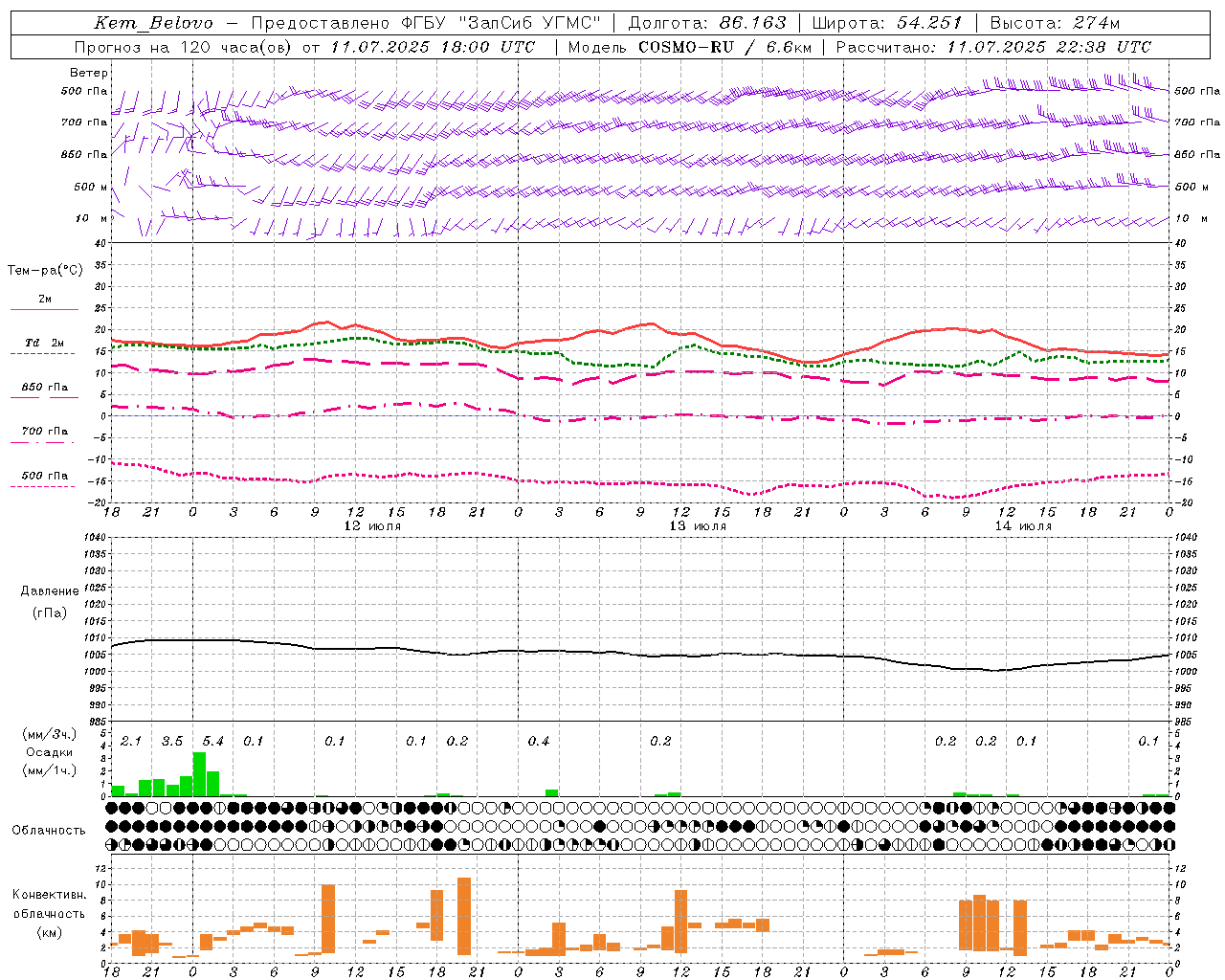Screen dimensions: 1225x980
Task: Click the Широта: 54.251 value
Action: click(886, 23)
